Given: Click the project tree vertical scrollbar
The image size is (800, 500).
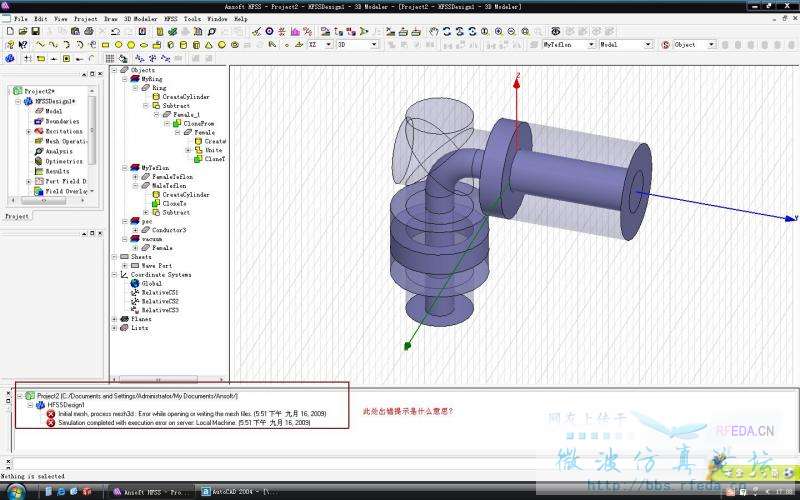Looking at the screenshot, I should pos(92,130).
